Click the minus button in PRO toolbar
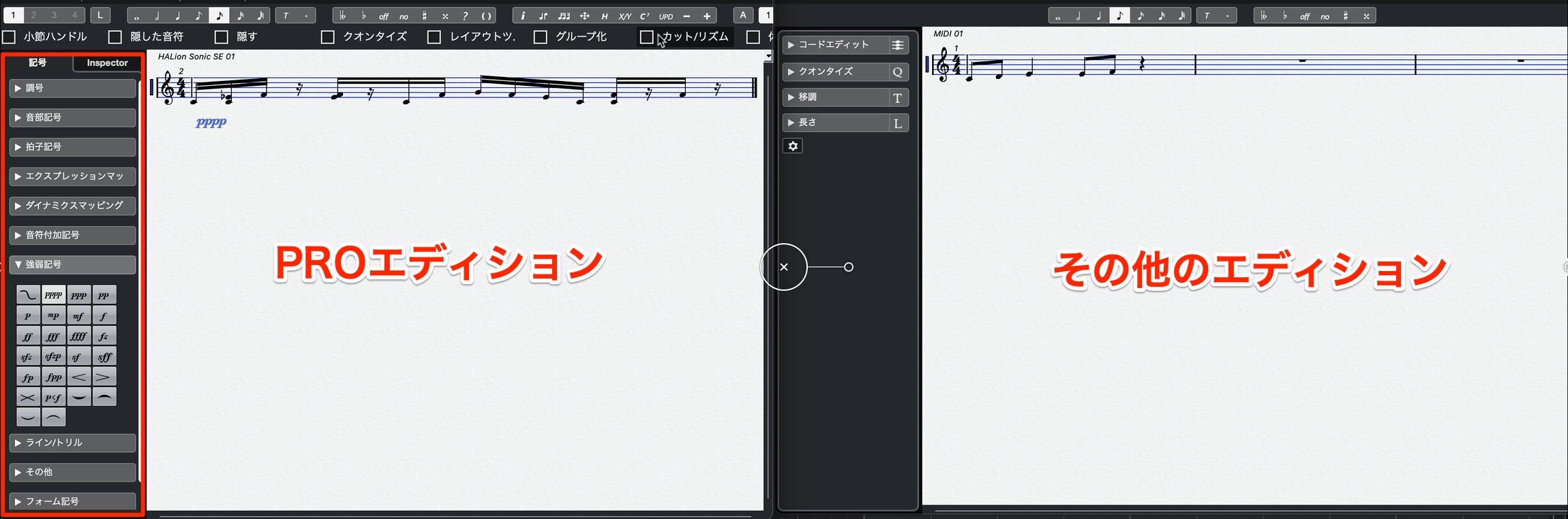1568x519 pixels. pyautogui.click(x=687, y=16)
